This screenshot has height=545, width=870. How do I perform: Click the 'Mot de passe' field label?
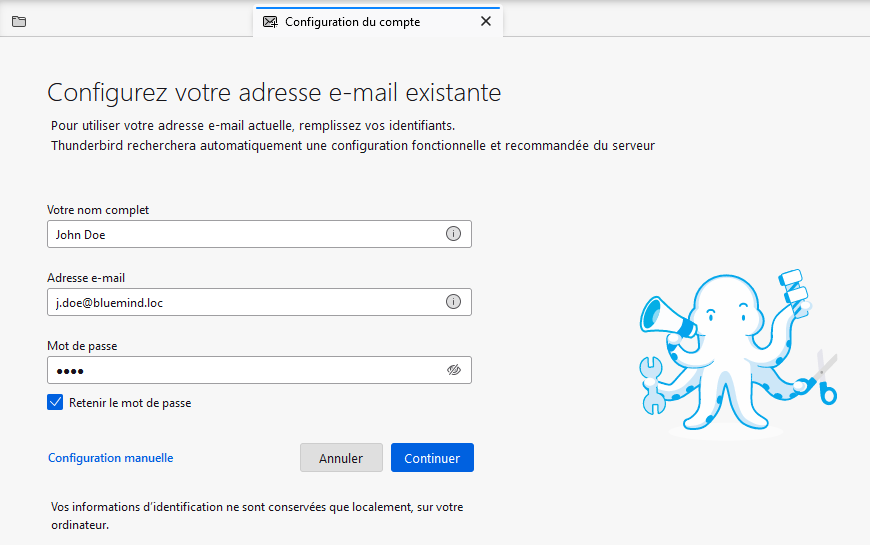coord(83,346)
